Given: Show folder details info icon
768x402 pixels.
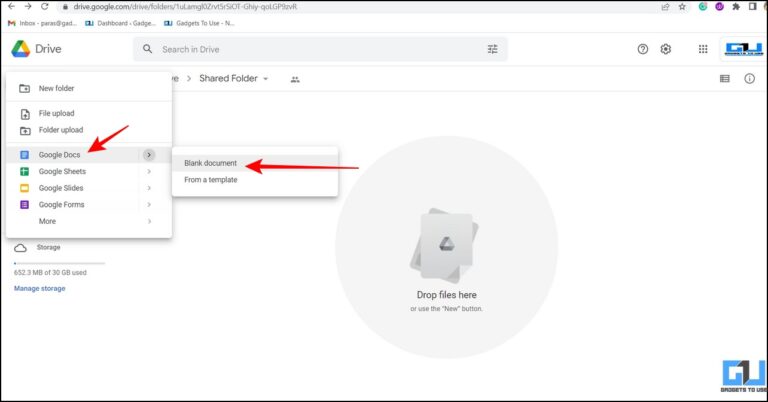Looking at the screenshot, I should pos(749,78).
